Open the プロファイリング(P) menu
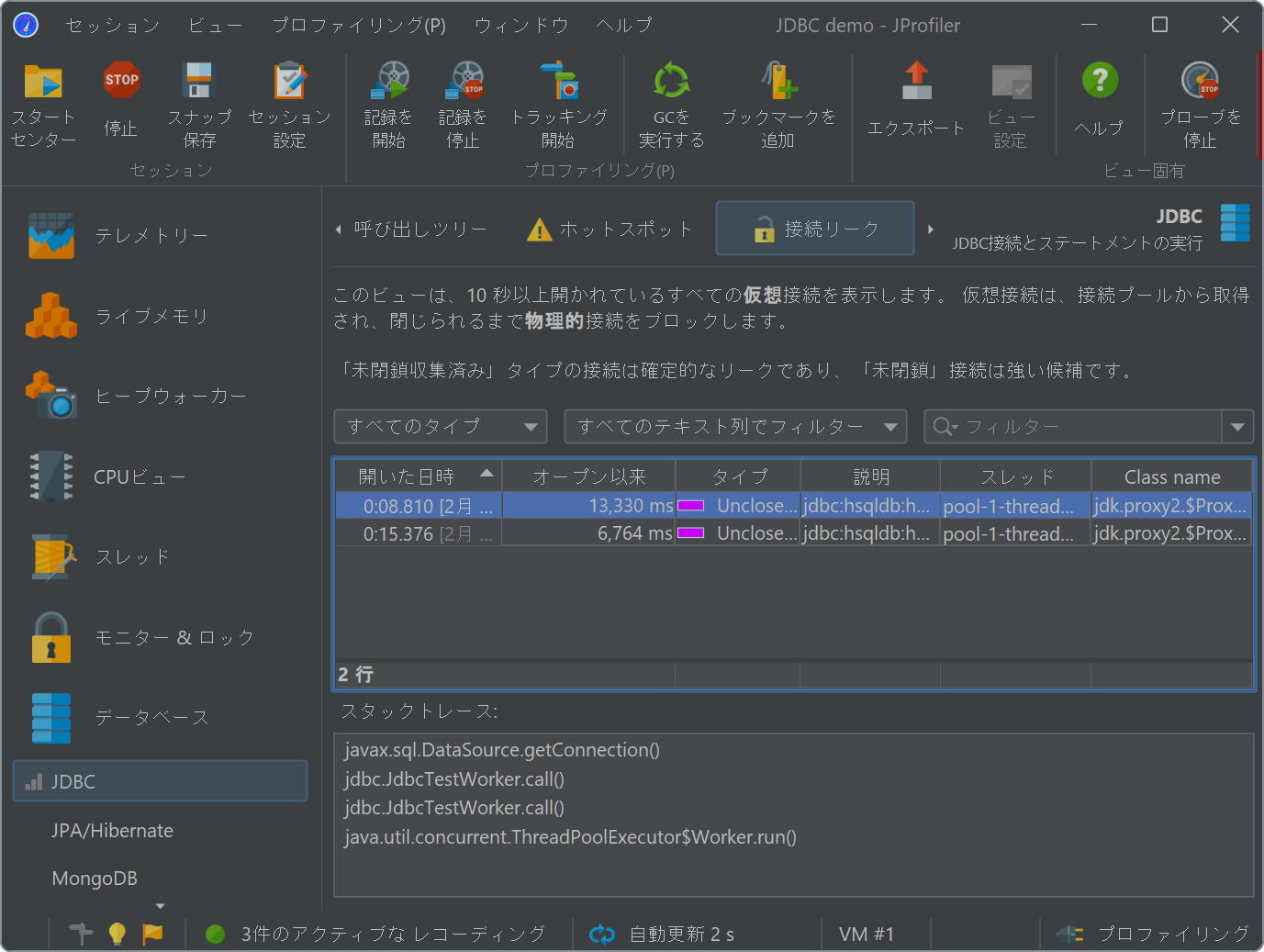The height and width of the screenshot is (952, 1264). click(359, 26)
